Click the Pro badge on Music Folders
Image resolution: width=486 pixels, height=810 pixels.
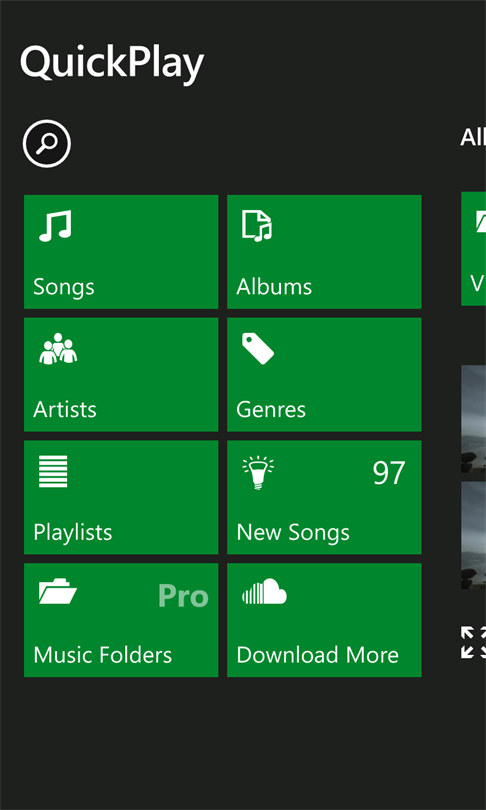click(183, 596)
